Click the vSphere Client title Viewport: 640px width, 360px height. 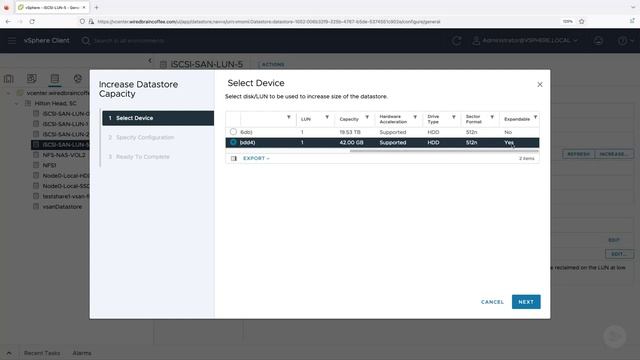pyautogui.click(x=47, y=40)
